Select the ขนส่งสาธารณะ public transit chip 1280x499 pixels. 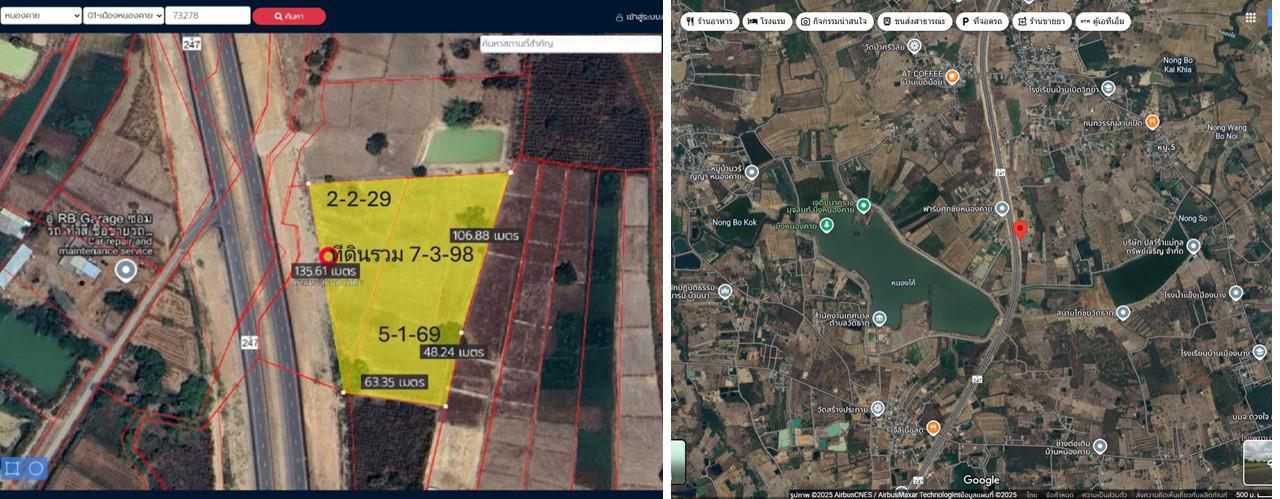click(914, 21)
